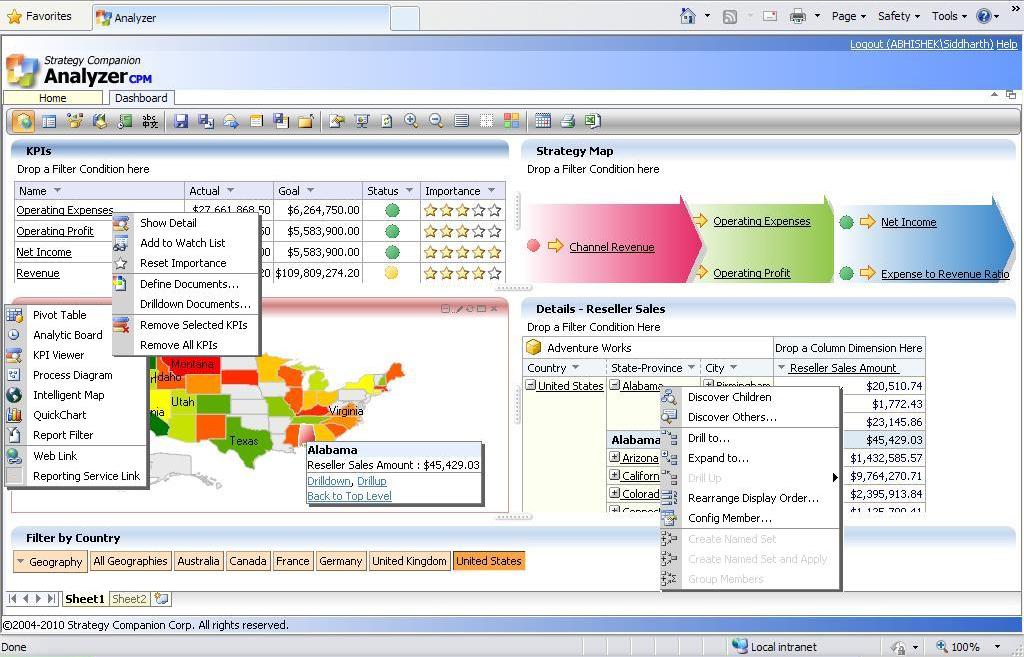Toggle the All Geographies filter button
Image resolution: width=1024 pixels, height=657 pixels.
[x=130, y=561]
